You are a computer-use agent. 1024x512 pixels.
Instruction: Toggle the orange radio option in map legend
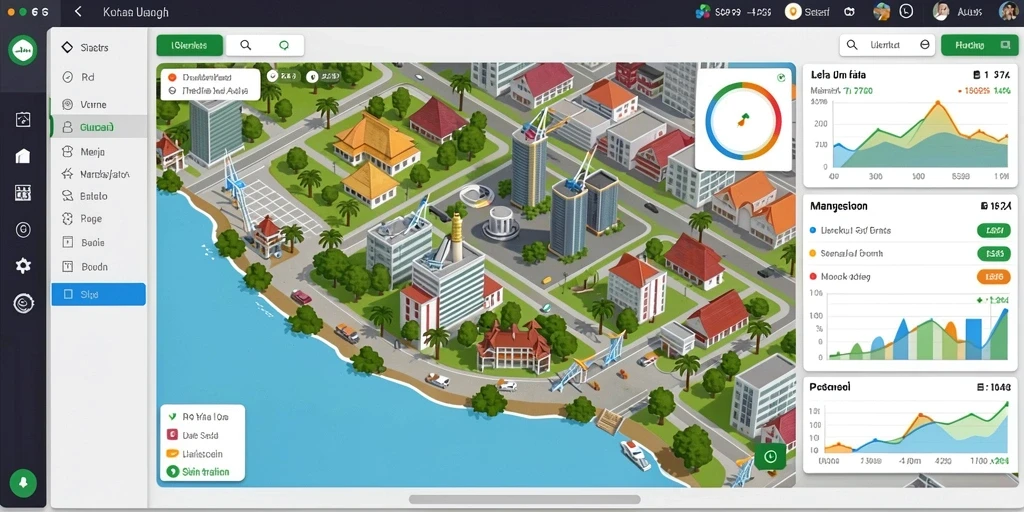(x=172, y=77)
